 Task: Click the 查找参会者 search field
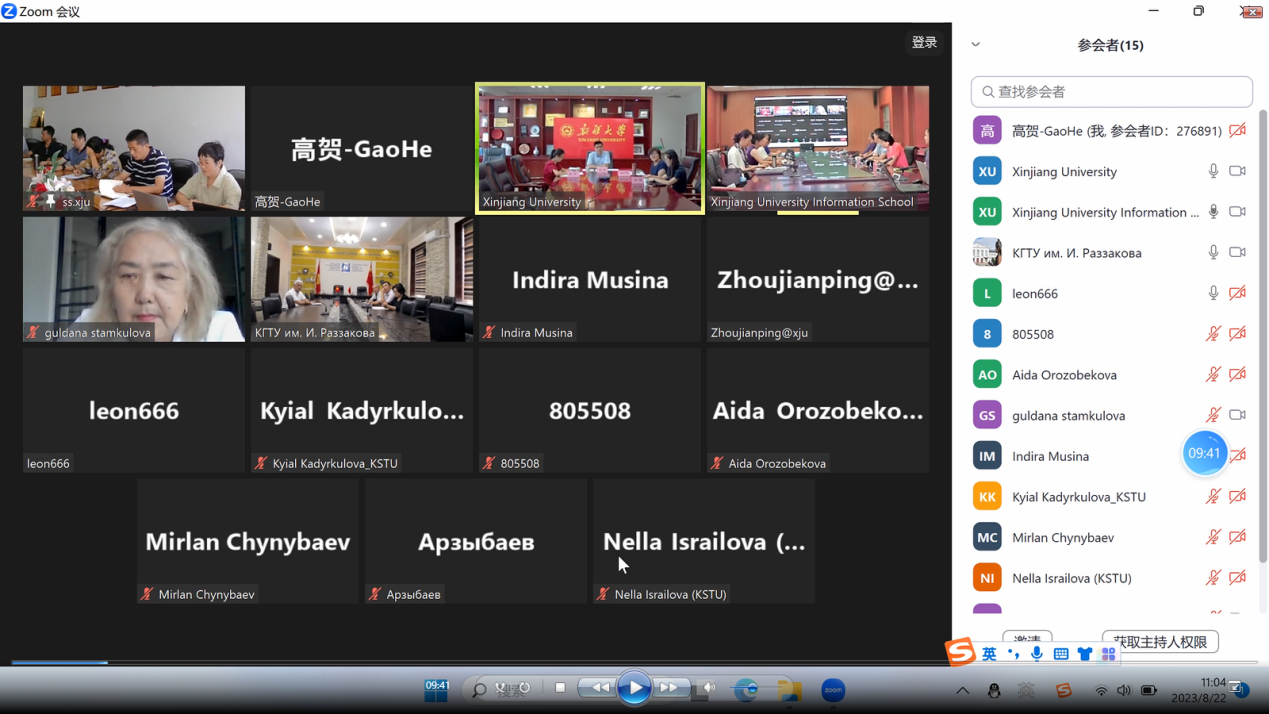pyautogui.click(x=1120, y=92)
